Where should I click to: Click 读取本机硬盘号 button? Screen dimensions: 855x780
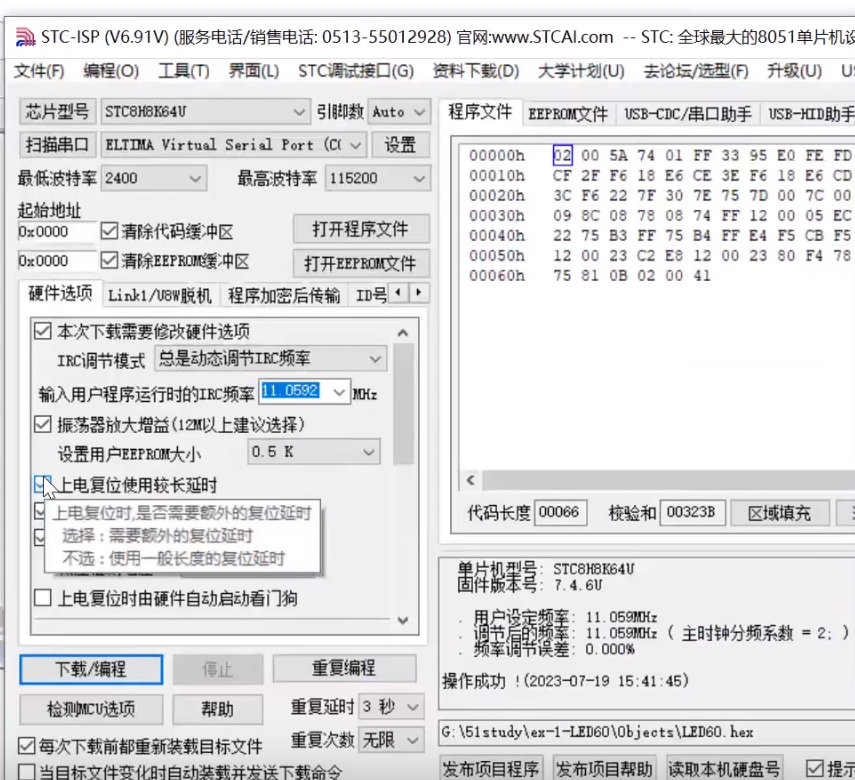point(724,769)
